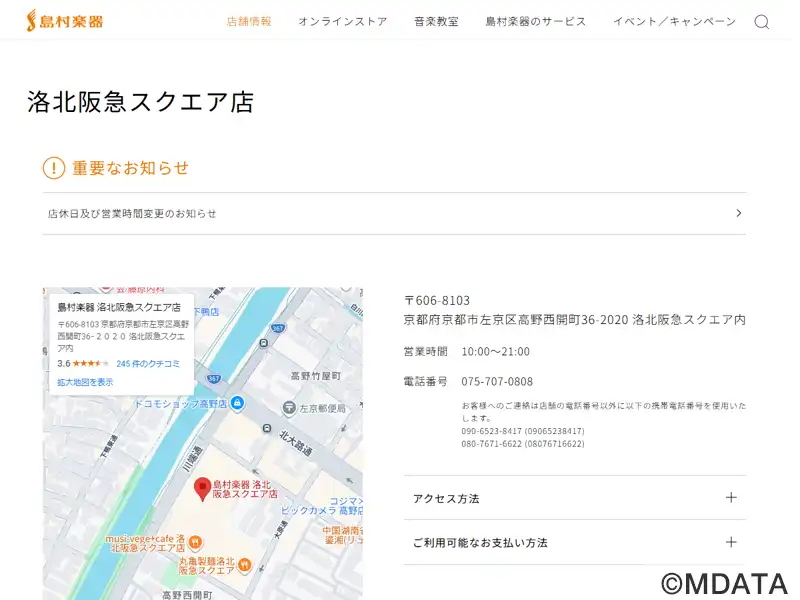Click the page title 洛北阪急スクエア店
The width and height of the screenshot is (800, 600).
pyautogui.click(x=140, y=102)
